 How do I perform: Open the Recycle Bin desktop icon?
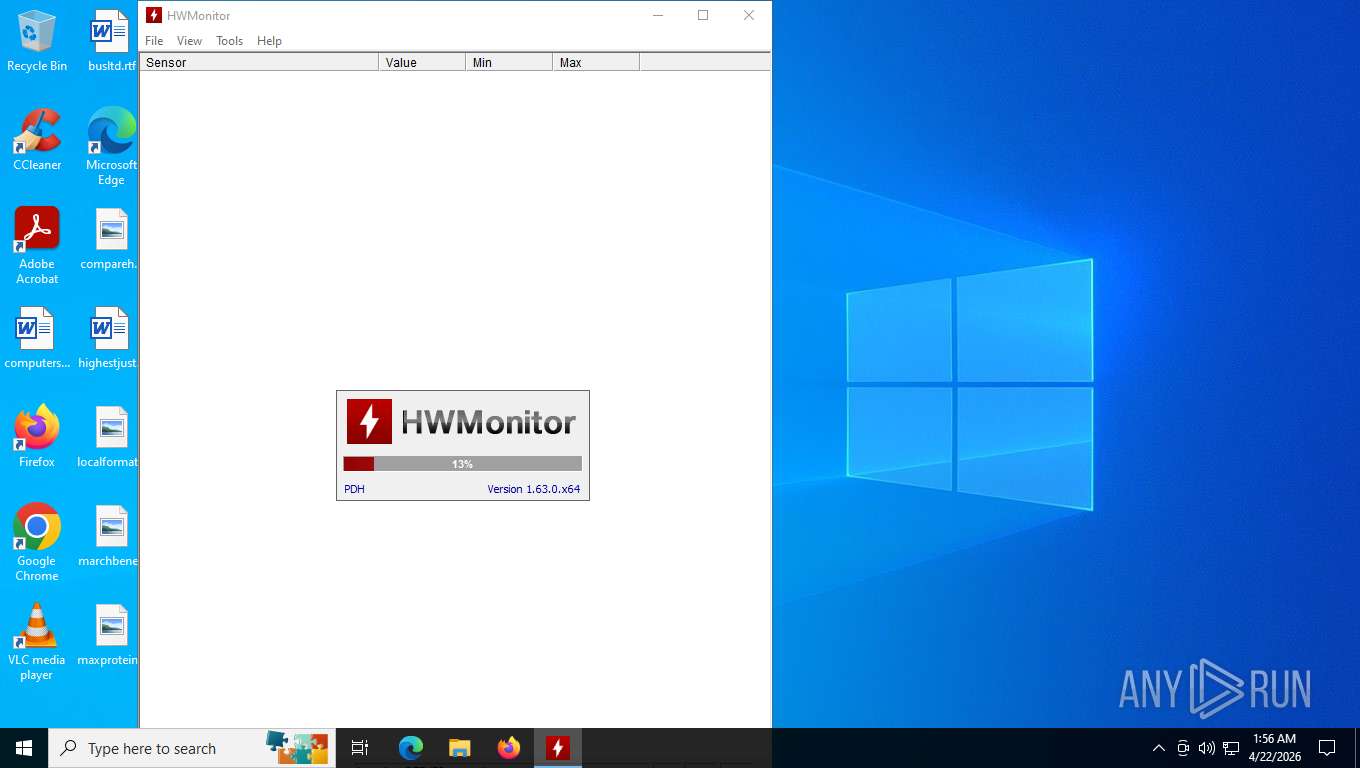click(x=37, y=41)
